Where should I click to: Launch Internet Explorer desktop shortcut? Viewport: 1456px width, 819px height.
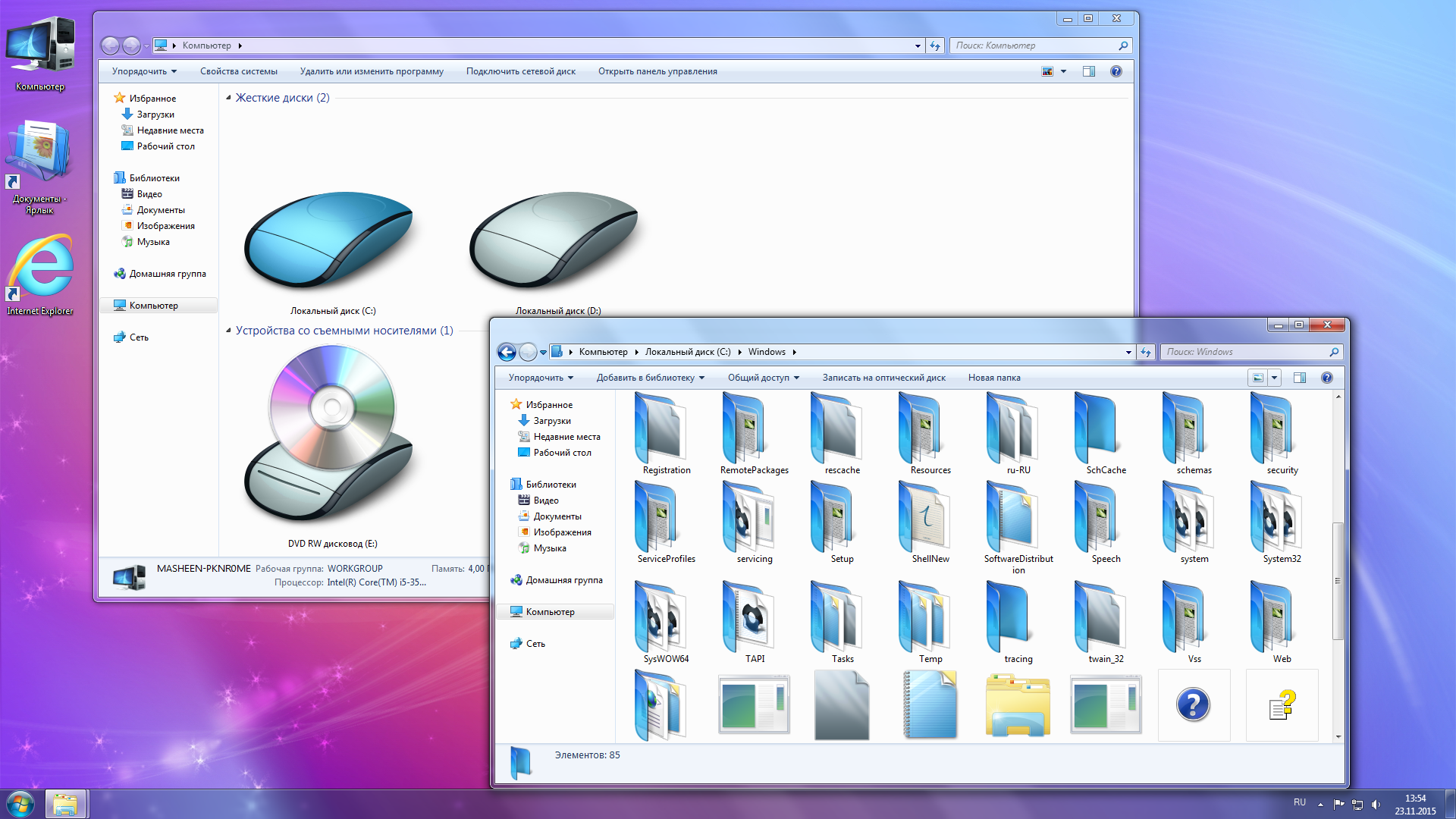tap(40, 275)
